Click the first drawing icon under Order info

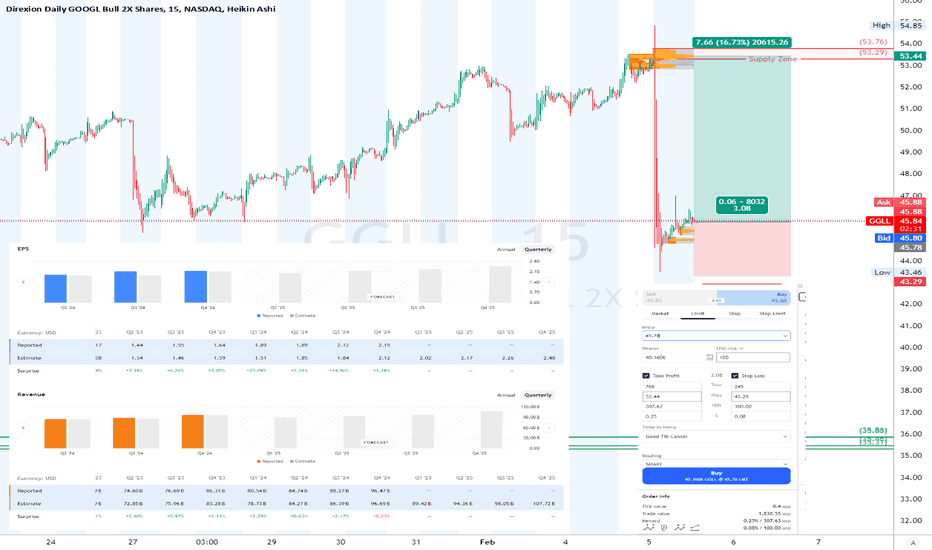pyautogui.click(x=648, y=527)
